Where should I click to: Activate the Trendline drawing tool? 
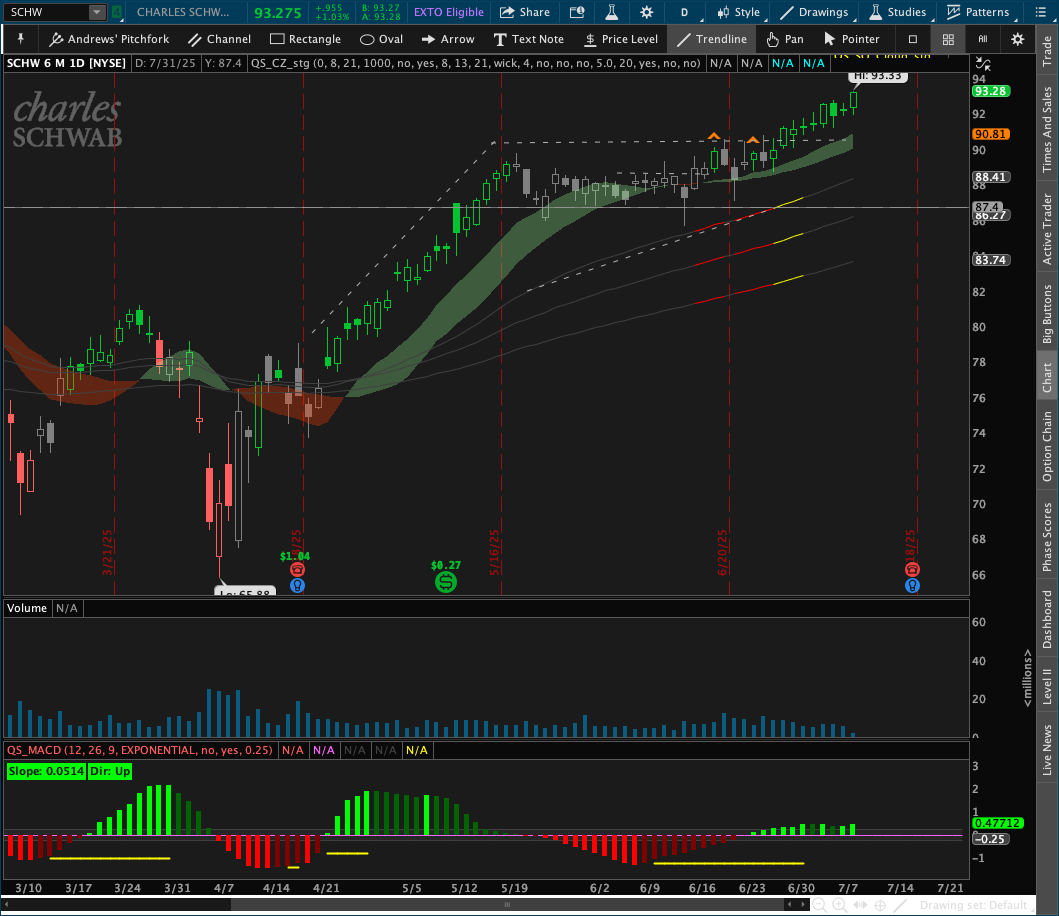tap(712, 39)
